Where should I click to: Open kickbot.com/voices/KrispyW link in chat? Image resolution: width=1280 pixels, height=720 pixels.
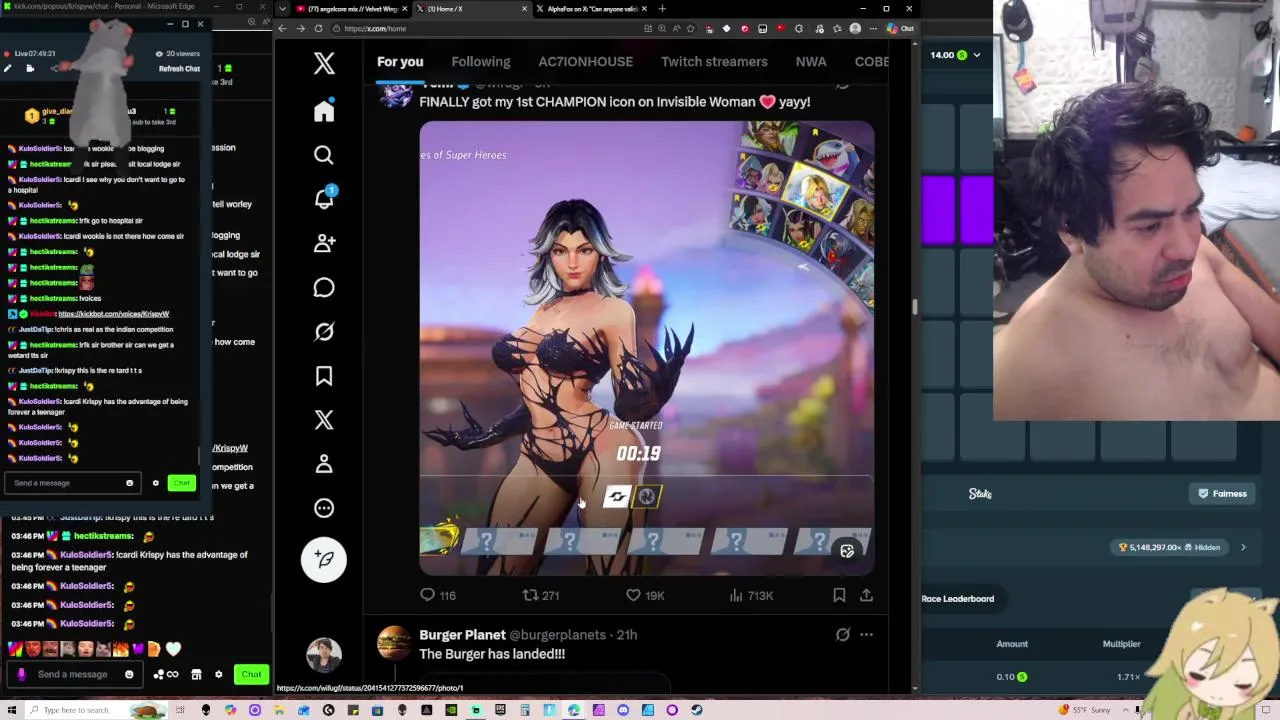(113, 314)
